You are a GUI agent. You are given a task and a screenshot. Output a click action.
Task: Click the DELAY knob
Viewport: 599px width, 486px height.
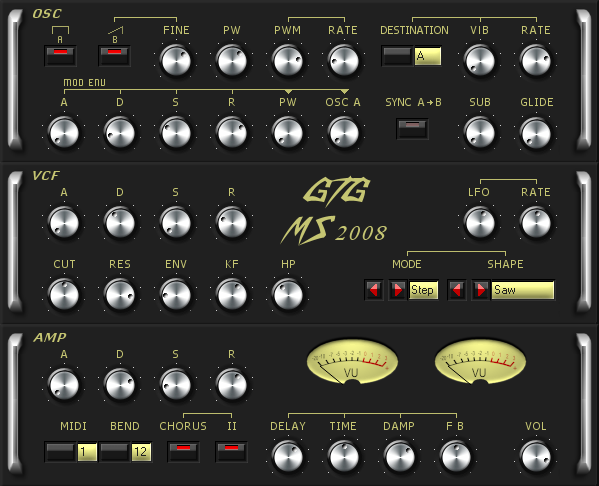288,457
